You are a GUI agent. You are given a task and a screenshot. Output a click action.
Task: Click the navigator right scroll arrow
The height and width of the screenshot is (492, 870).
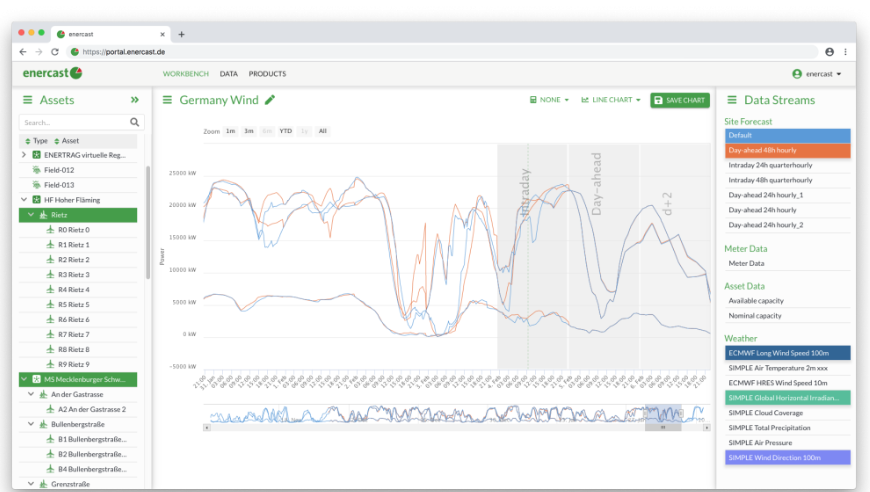pyautogui.click(x=706, y=428)
